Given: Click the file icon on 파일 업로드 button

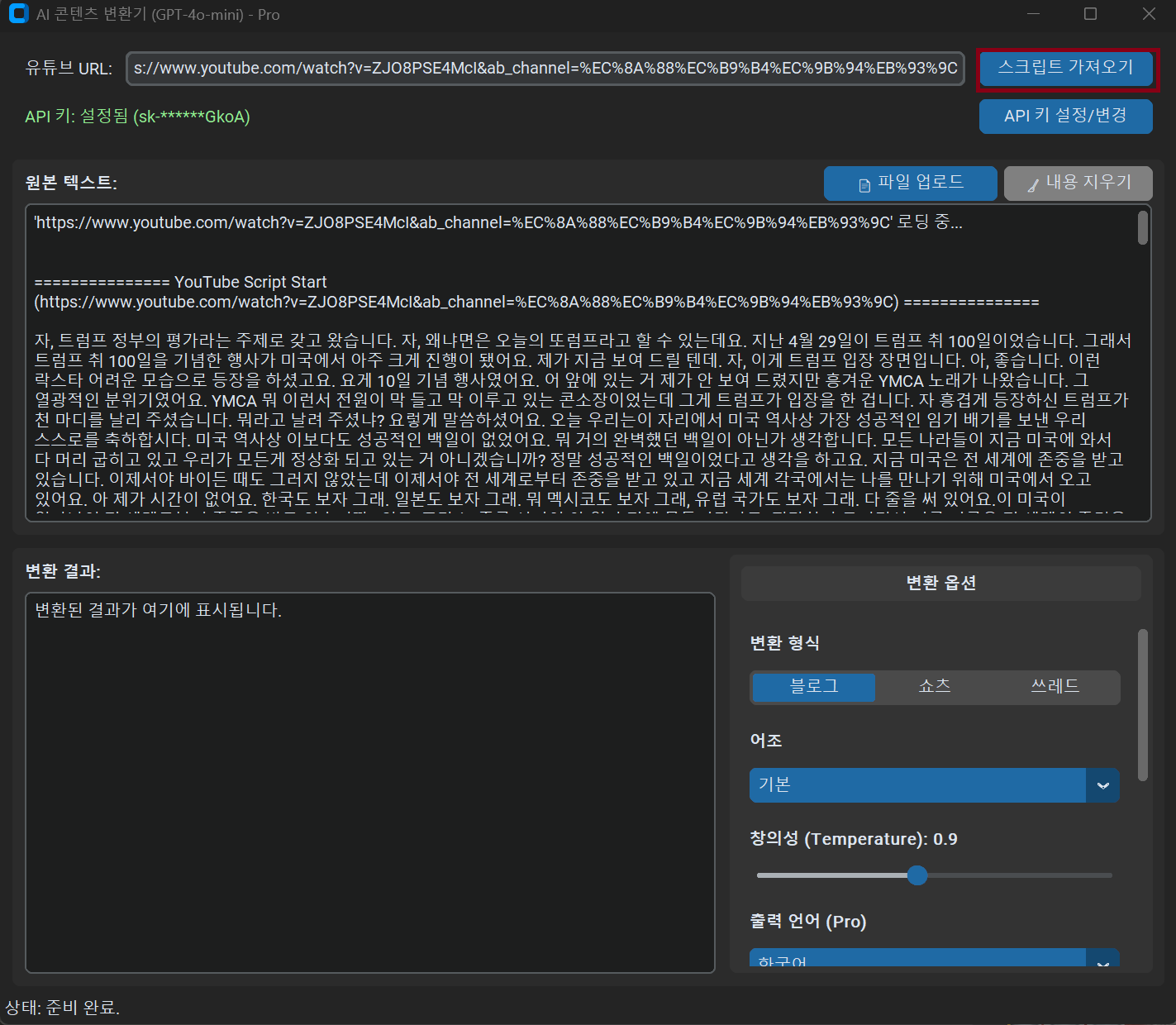Looking at the screenshot, I should pos(864,185).
